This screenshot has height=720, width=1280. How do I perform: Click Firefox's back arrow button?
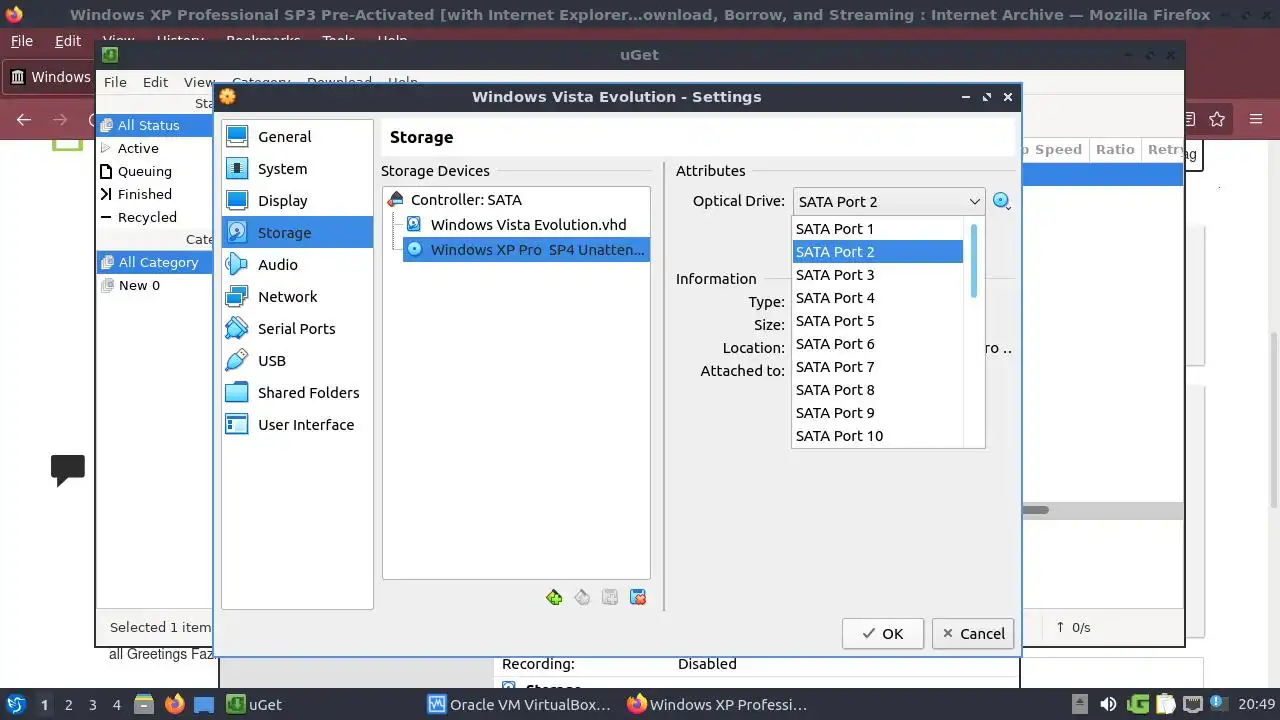24,120
